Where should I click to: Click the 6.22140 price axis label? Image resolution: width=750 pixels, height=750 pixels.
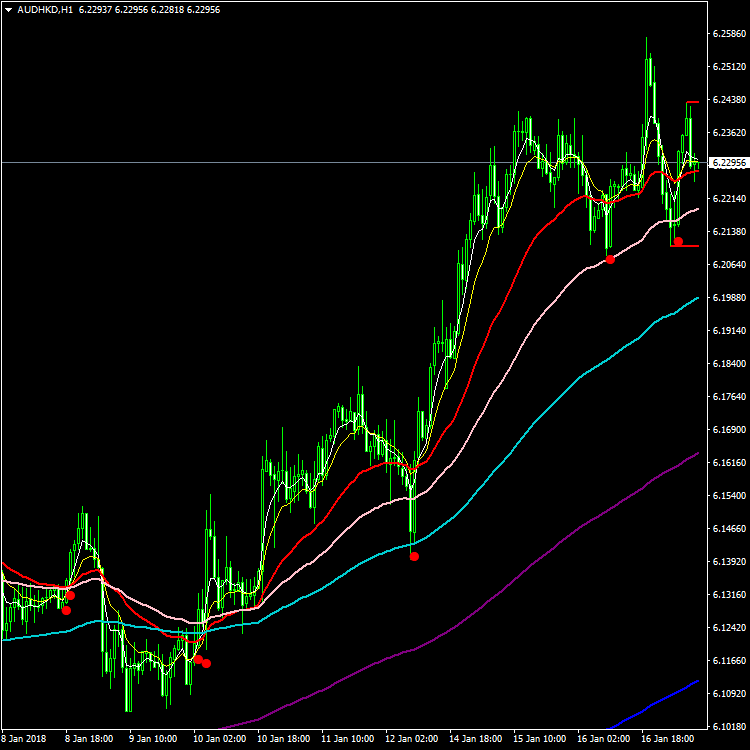729,199
